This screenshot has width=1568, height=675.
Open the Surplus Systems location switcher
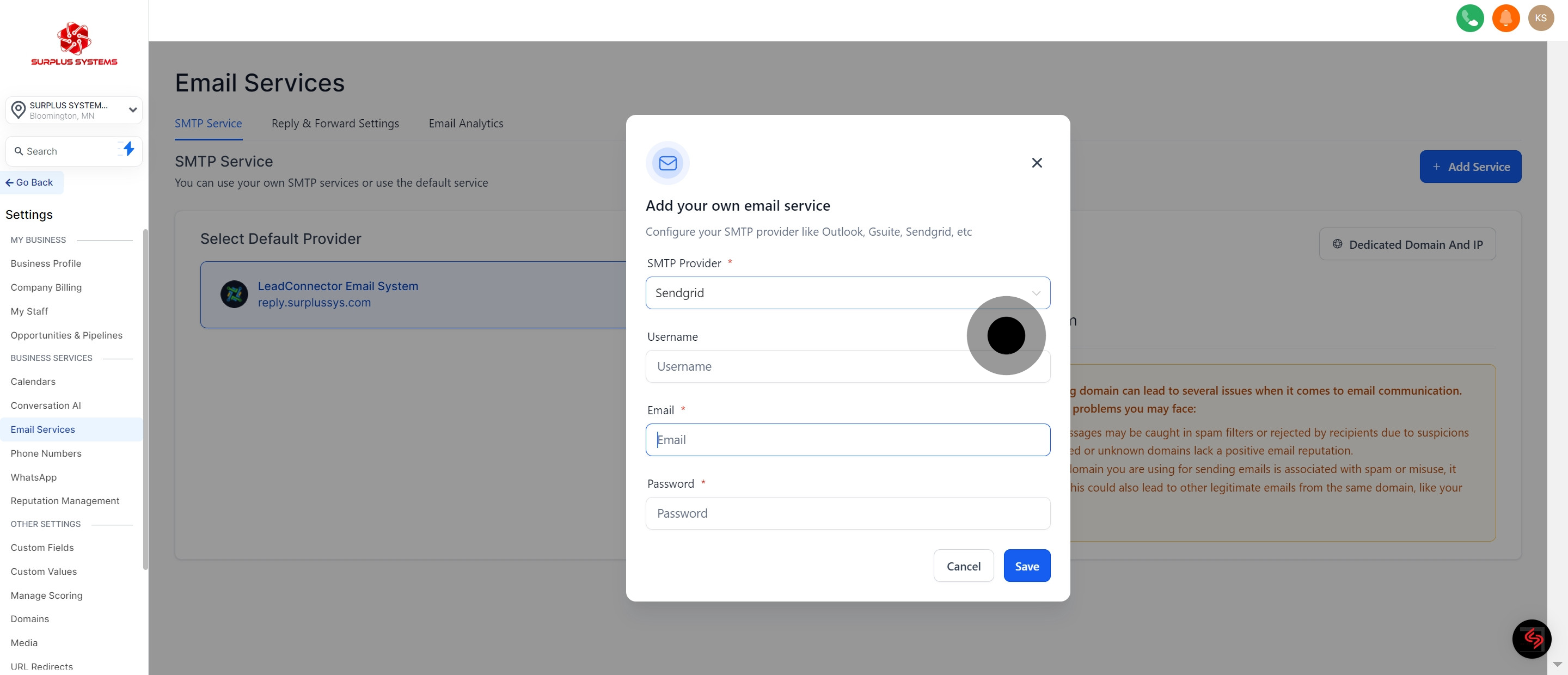pyautogui.click(x=74, y=110)
